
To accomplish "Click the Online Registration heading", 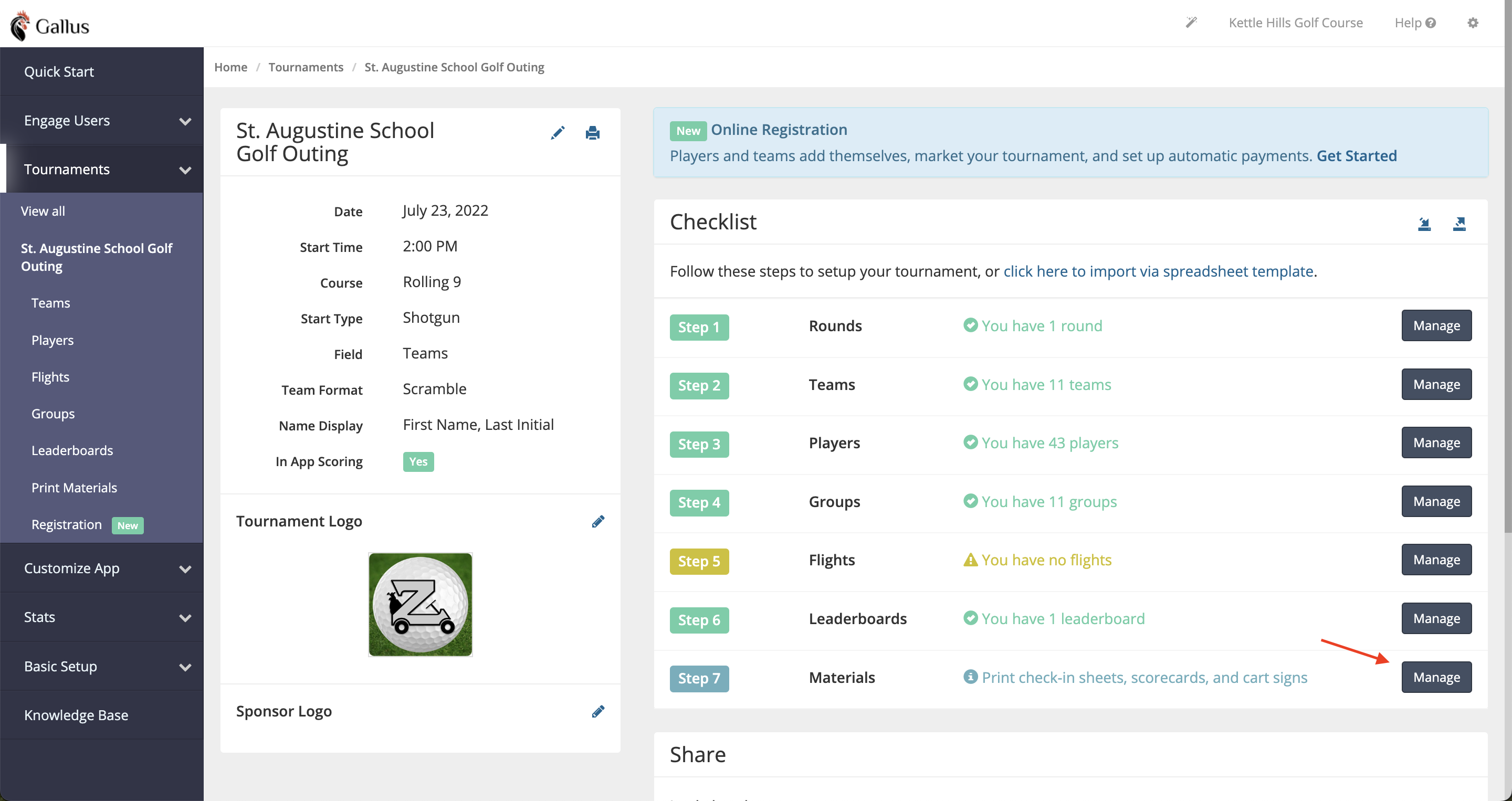I will tap(779, 129).
